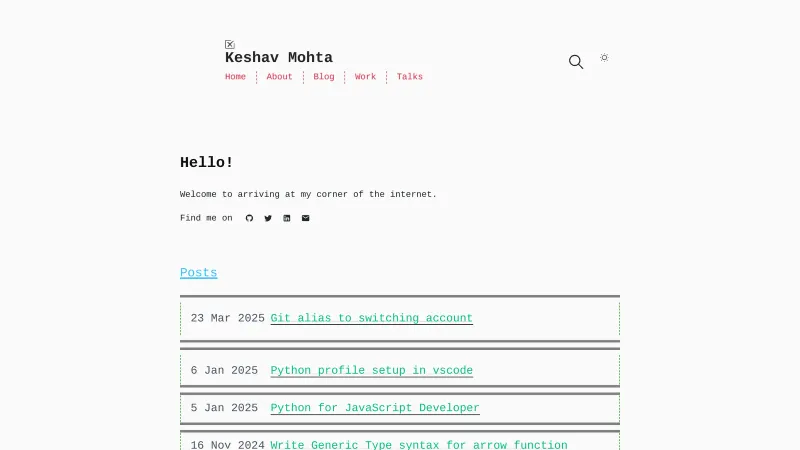Go to the Home nav item
This screenshot has width=800, height=450.
point(235,77)
